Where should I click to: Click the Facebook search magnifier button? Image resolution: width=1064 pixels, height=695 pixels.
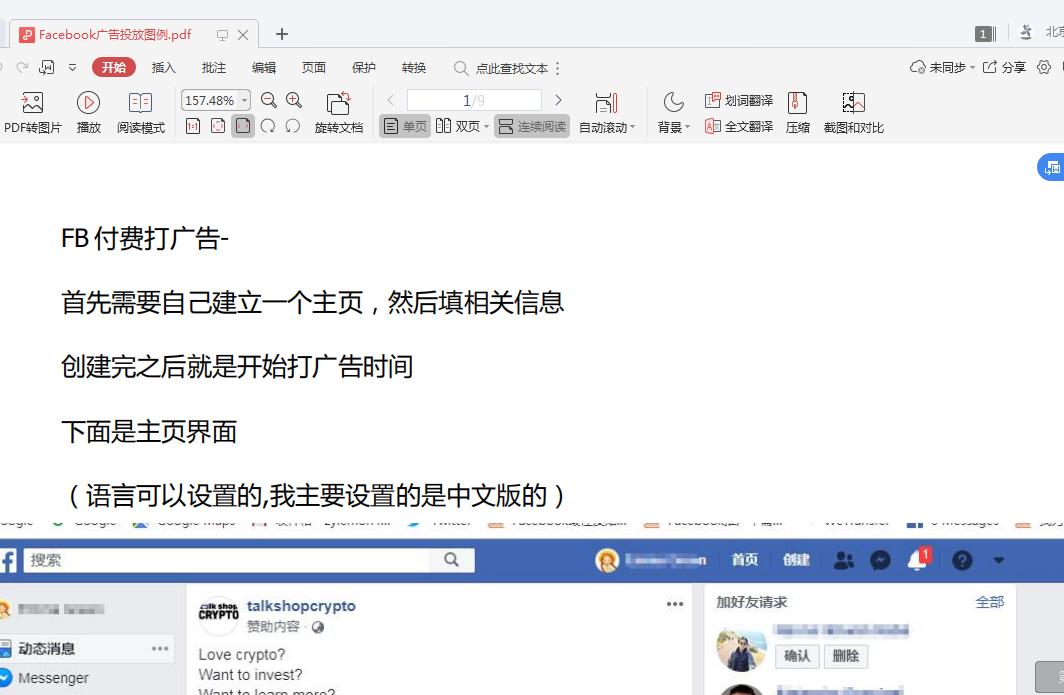pos(451,560)
